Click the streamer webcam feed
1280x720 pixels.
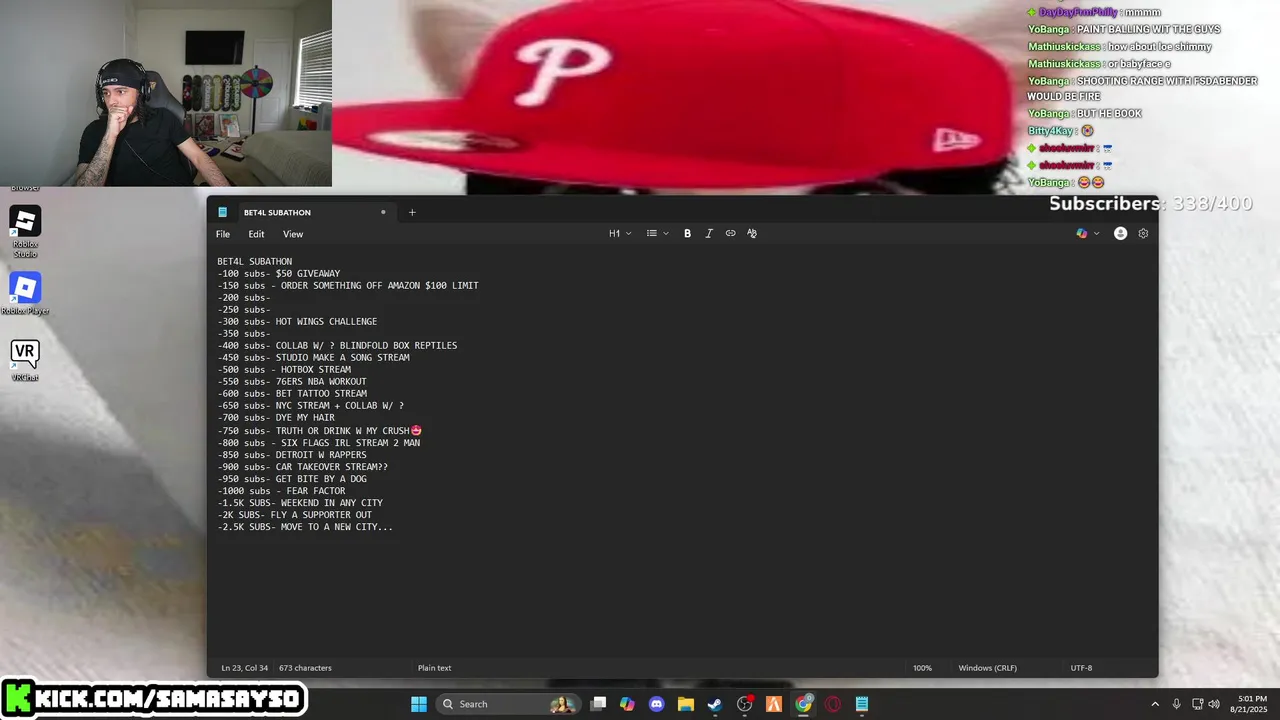click(x=165, y=93)
